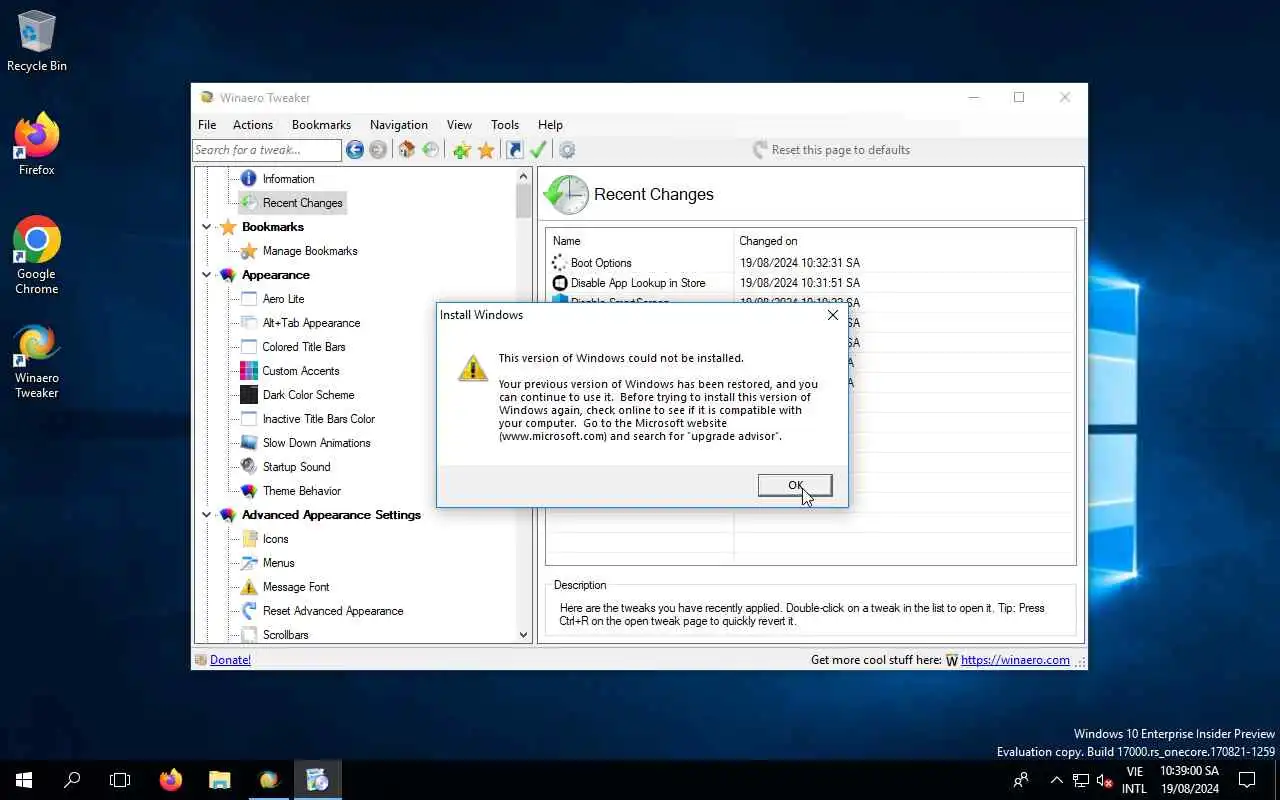1280x800 pixels.
Task: Select Colored Title Bars tree item
Action: (304, 347)
